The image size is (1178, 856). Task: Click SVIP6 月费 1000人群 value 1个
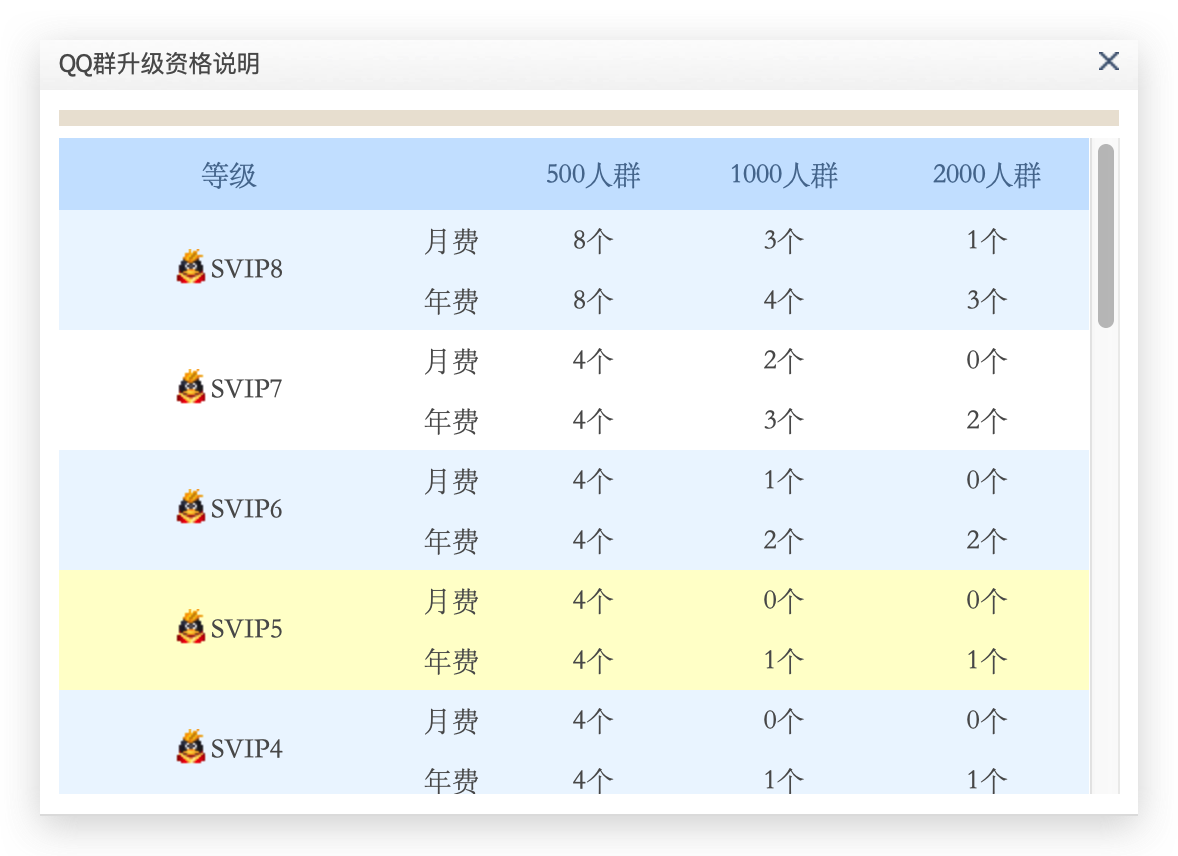point(784,481)
